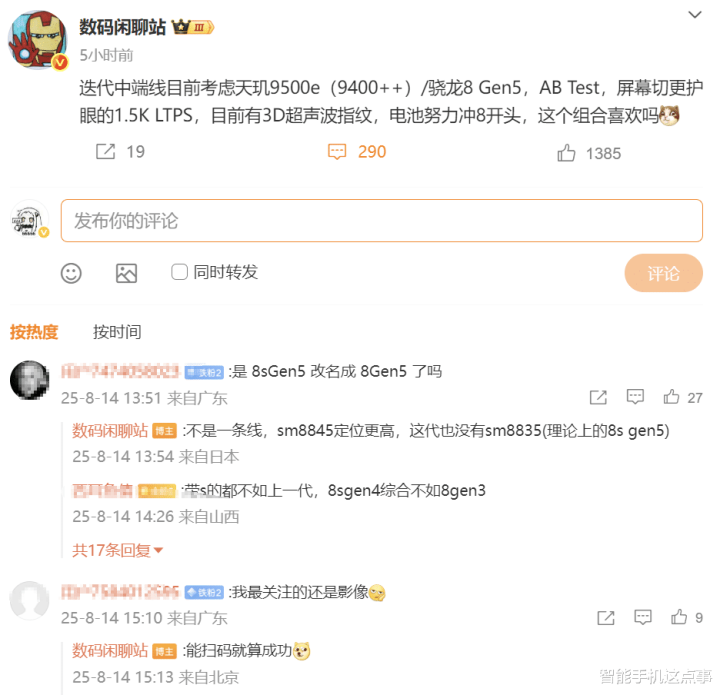This screenshot has height=695, width=720.
Task: Open 数码闲聊站 link in the 13:54 reply
Action: point(110,431)
